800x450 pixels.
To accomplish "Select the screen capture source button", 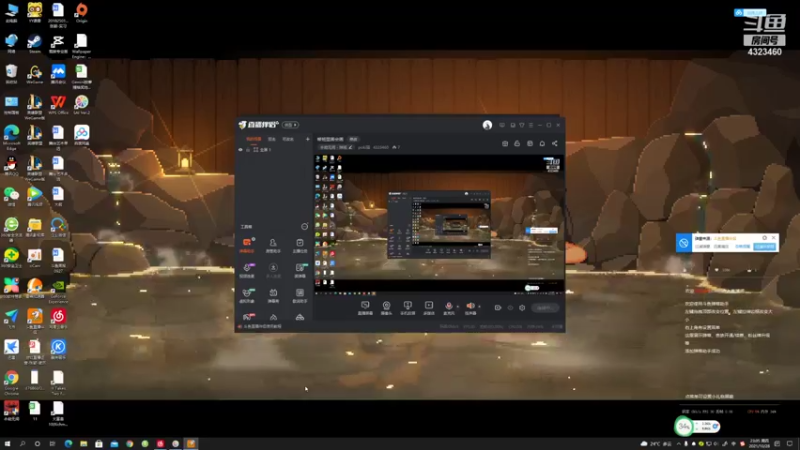I will tap(365, 308).
